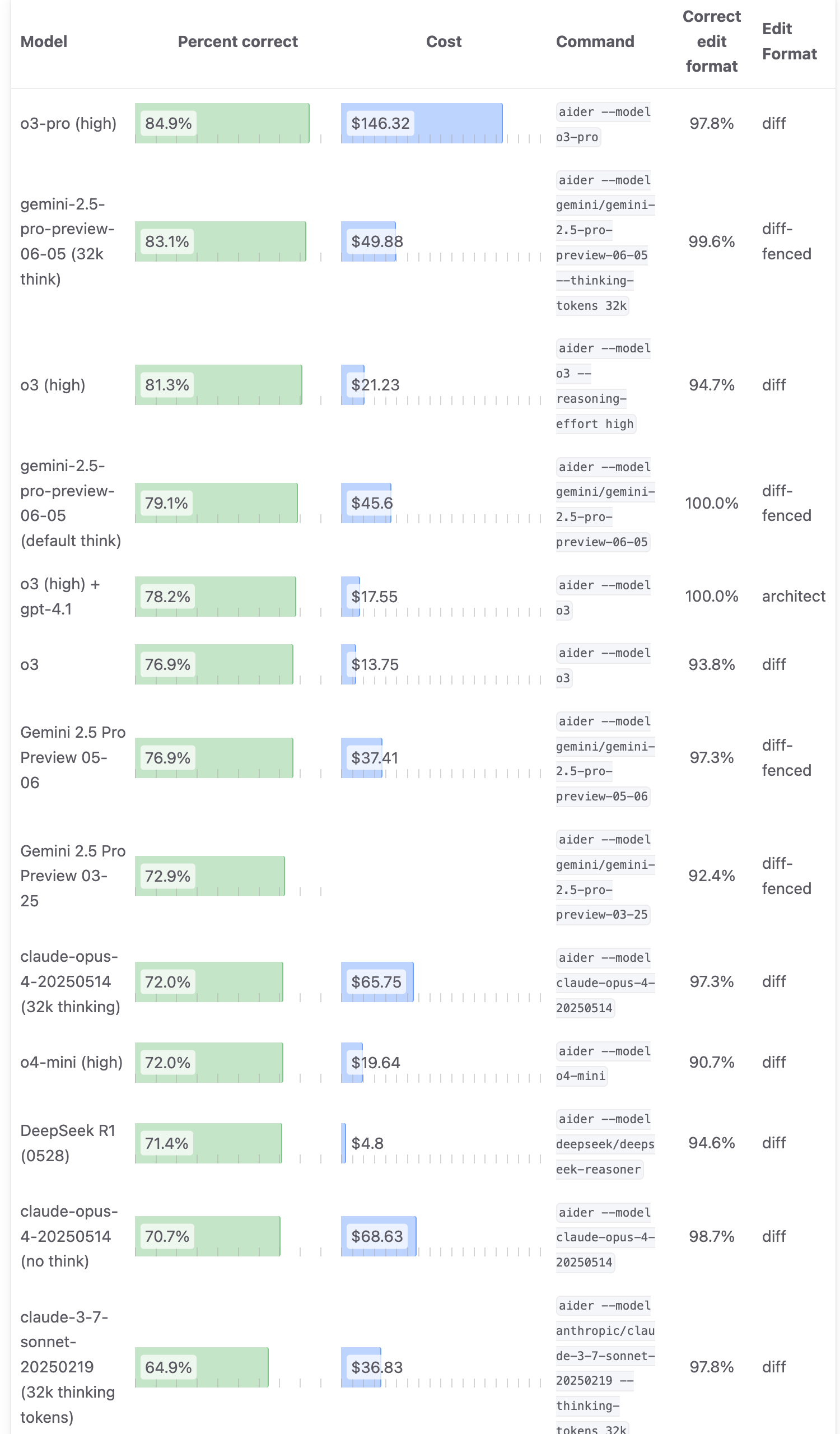The width and height of the screenshot is (840, 1434).
Task: Click the $146.32 cost bar
Action: coord(422,123)
